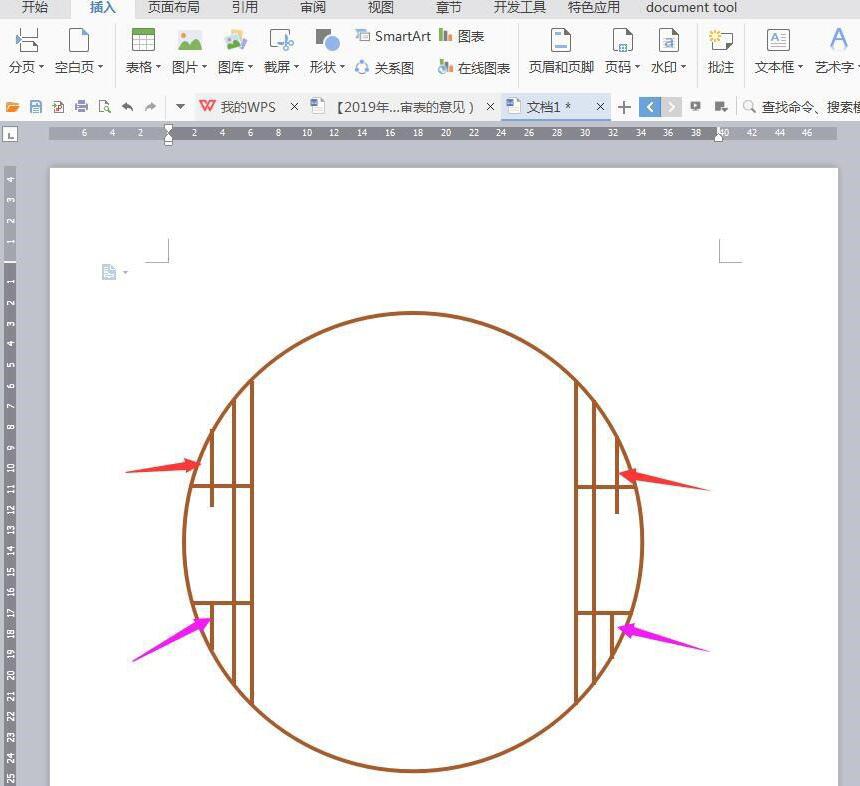This screenshot has height=786, width=860.
Task: Click the document layout options icon near margin
Action: click(109, 272)
